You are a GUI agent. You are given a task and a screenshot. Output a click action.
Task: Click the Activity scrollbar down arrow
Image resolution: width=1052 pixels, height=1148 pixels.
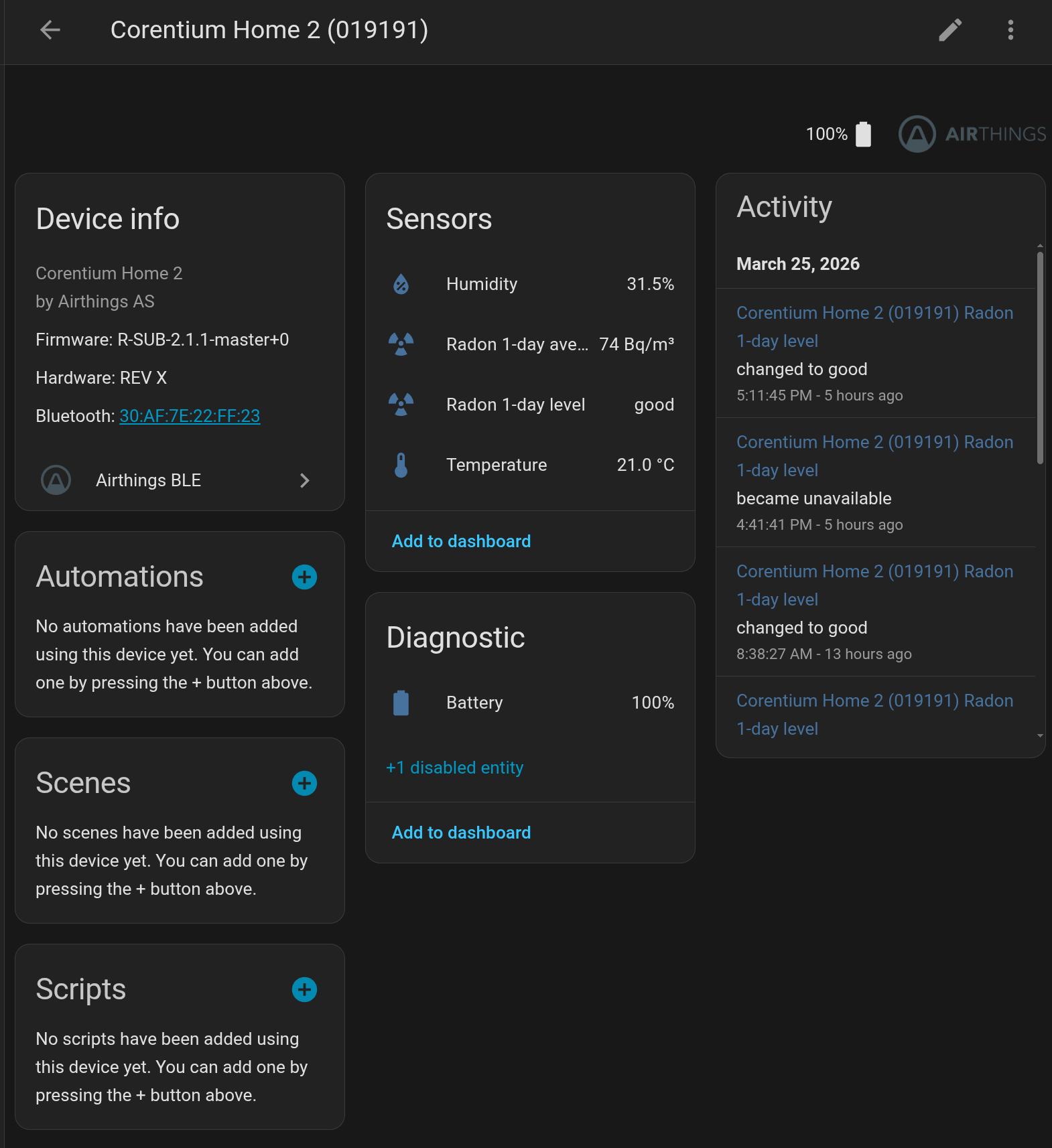pos(1040,735)
